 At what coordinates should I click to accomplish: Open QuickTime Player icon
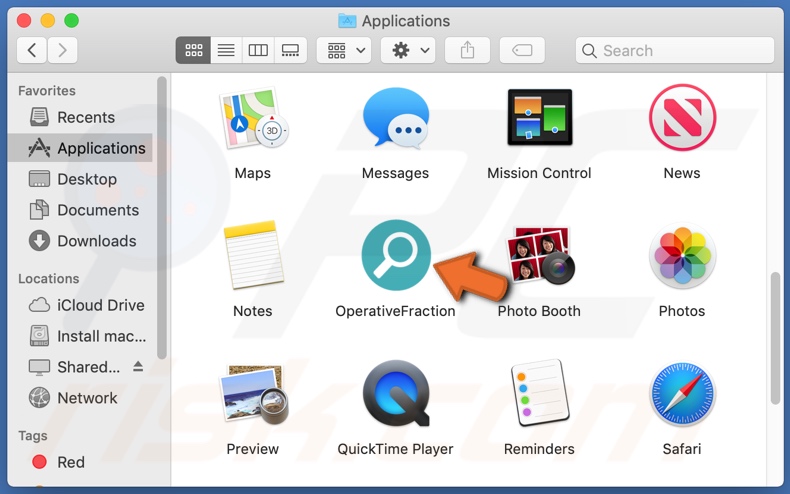point(396,393)
